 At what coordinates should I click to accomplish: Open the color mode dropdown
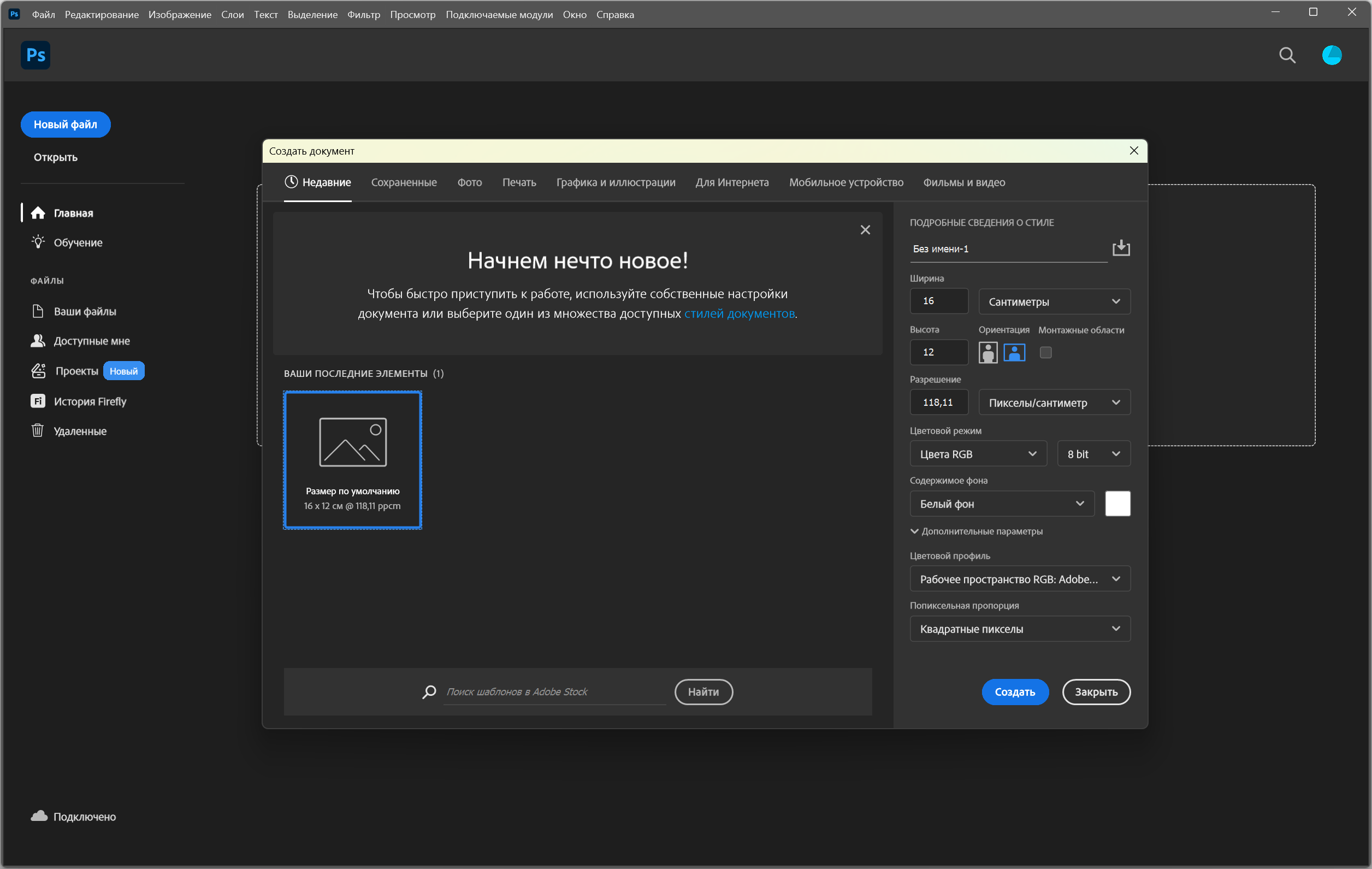pos(978,453)
